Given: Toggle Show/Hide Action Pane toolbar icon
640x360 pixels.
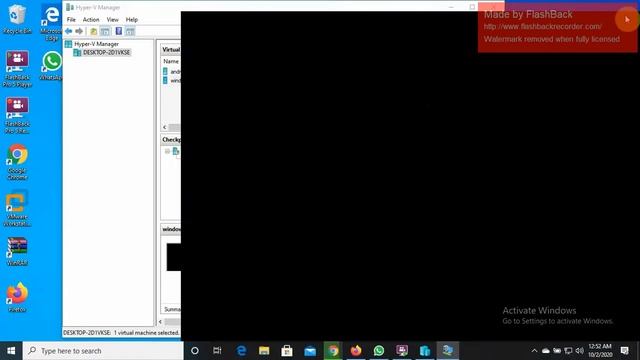Looking at the screenshot, I should point(130,31).
